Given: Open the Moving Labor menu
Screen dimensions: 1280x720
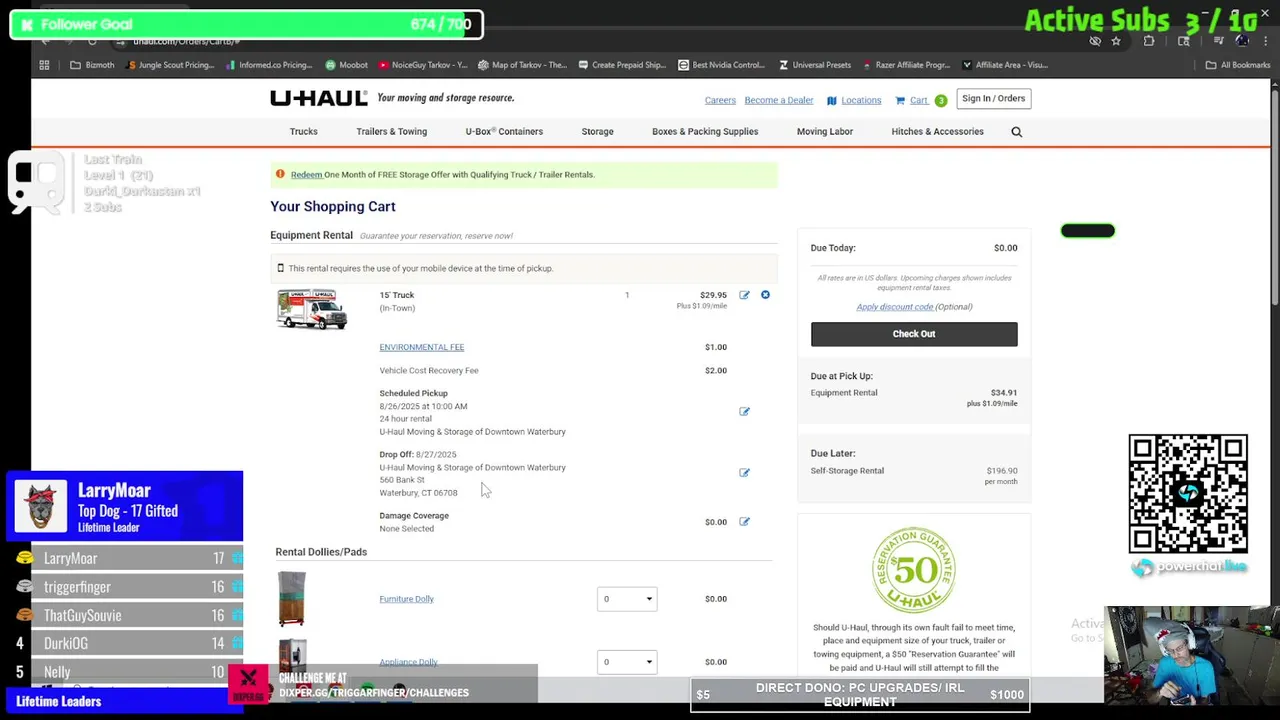Looking at the screenshot, I should click(825, 131).
